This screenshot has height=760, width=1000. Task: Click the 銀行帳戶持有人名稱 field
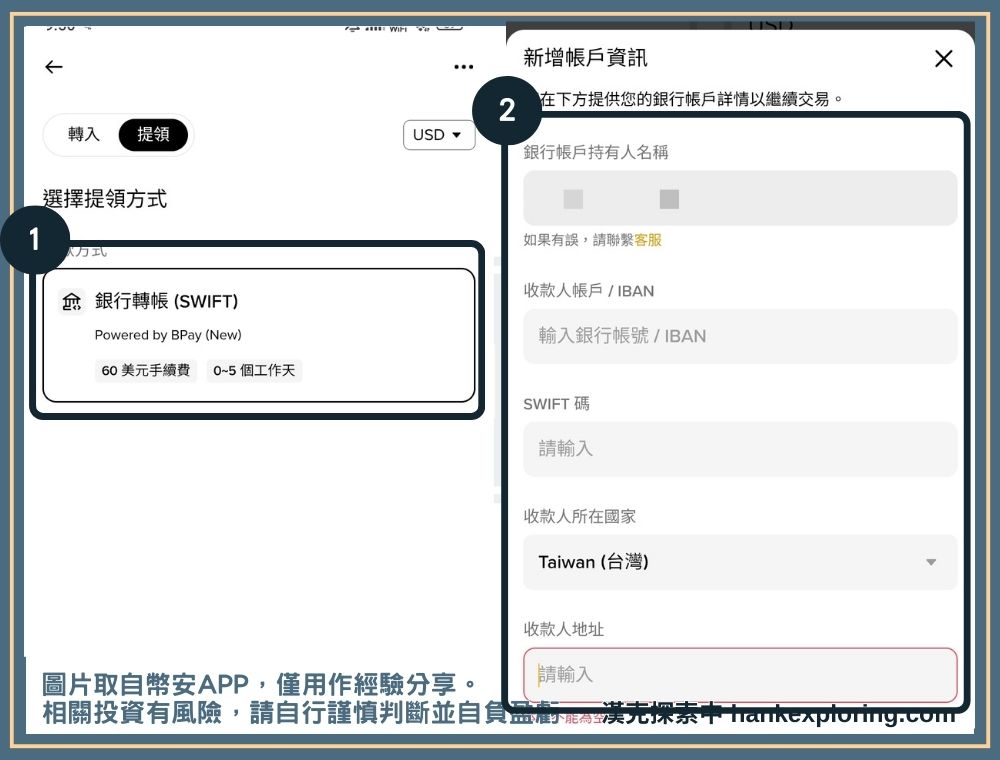click(x=740, y=197)
